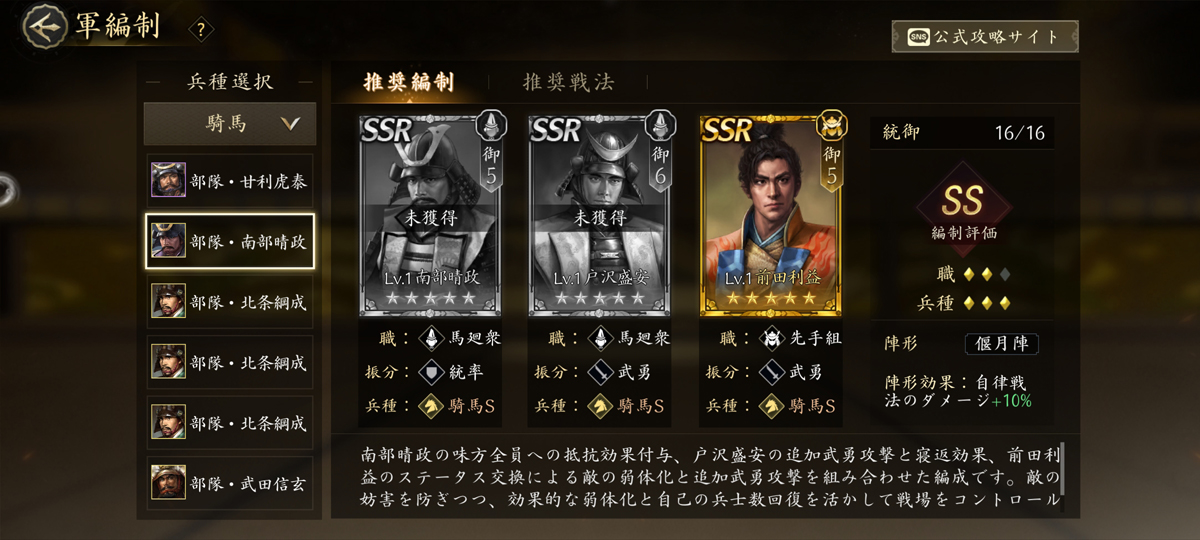Choose the first 部隊・北条綱成 entry

tap(230, 302)
